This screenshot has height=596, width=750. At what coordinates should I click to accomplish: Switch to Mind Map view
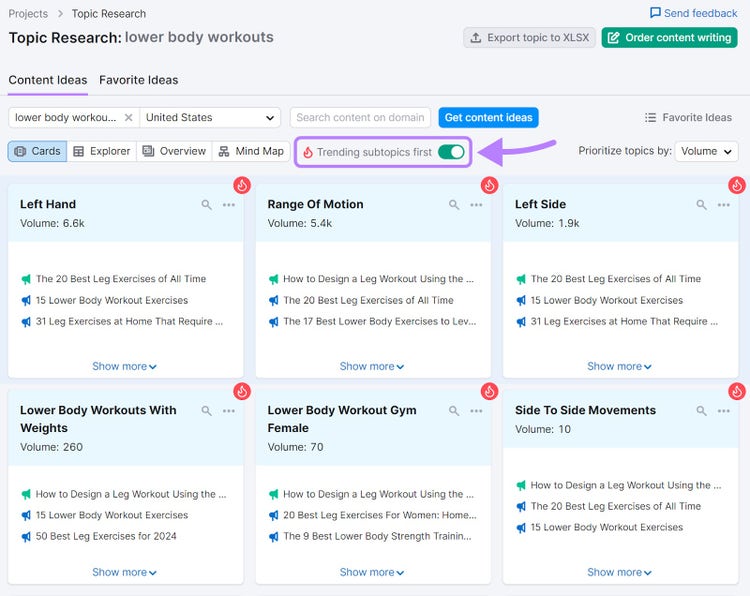[x=251, y=151]
